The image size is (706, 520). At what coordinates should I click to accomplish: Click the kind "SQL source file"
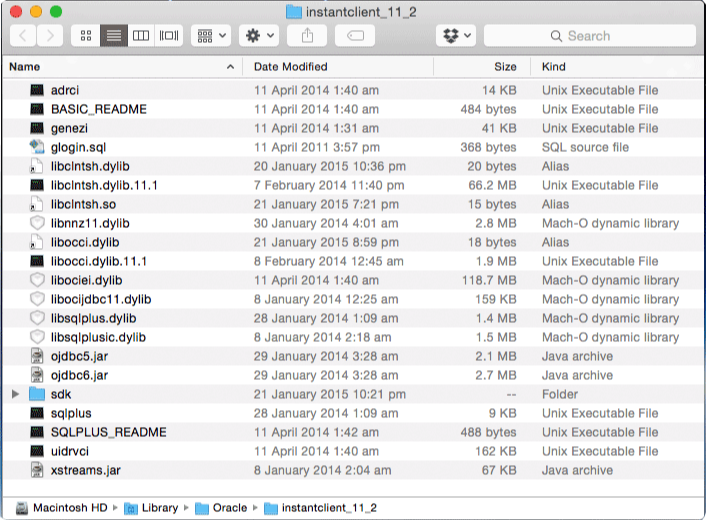coord(585,147)
